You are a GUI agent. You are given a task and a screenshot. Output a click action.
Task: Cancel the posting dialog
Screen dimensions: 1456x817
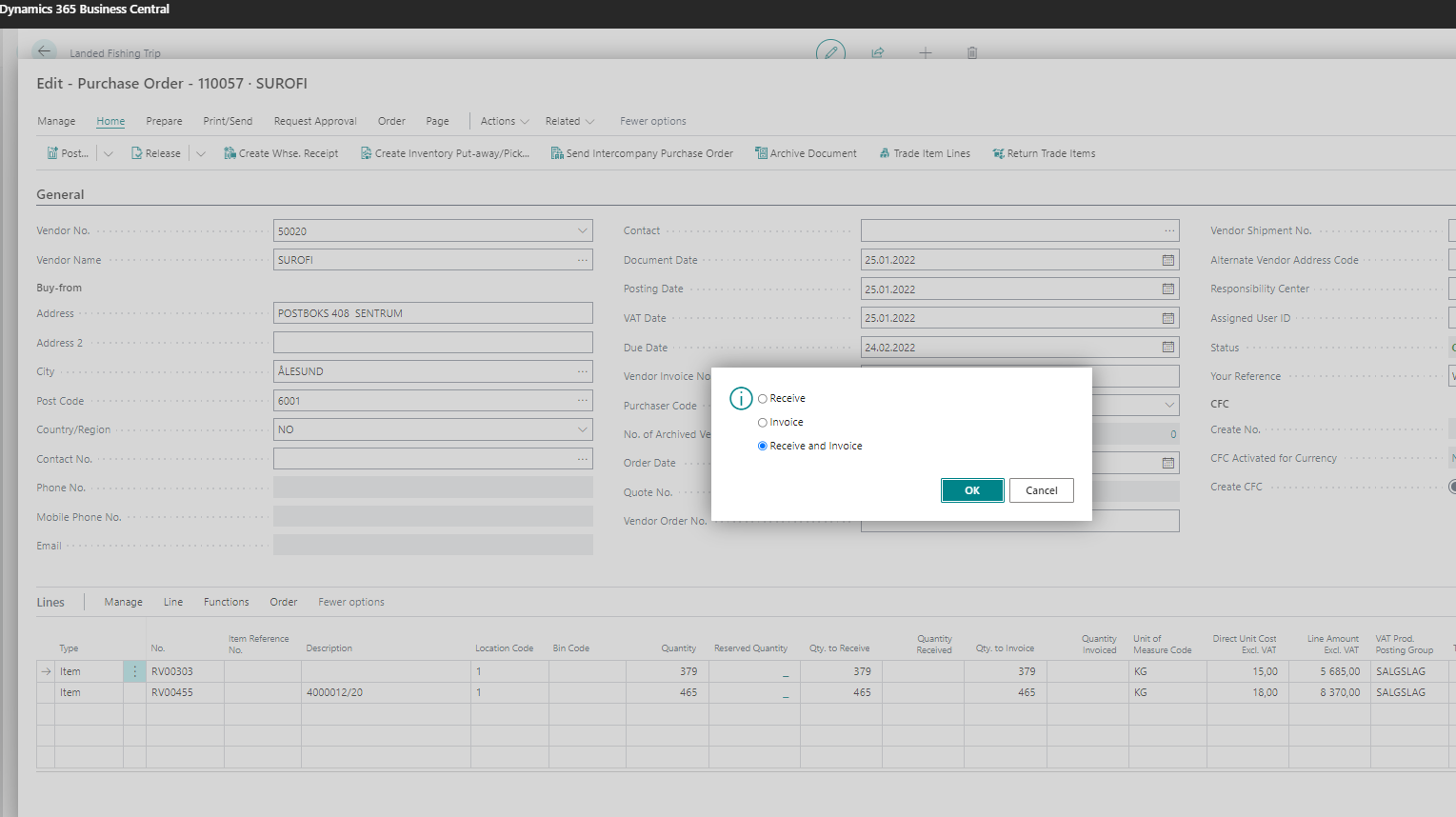pyautogui.click(x=1041, y=490)
